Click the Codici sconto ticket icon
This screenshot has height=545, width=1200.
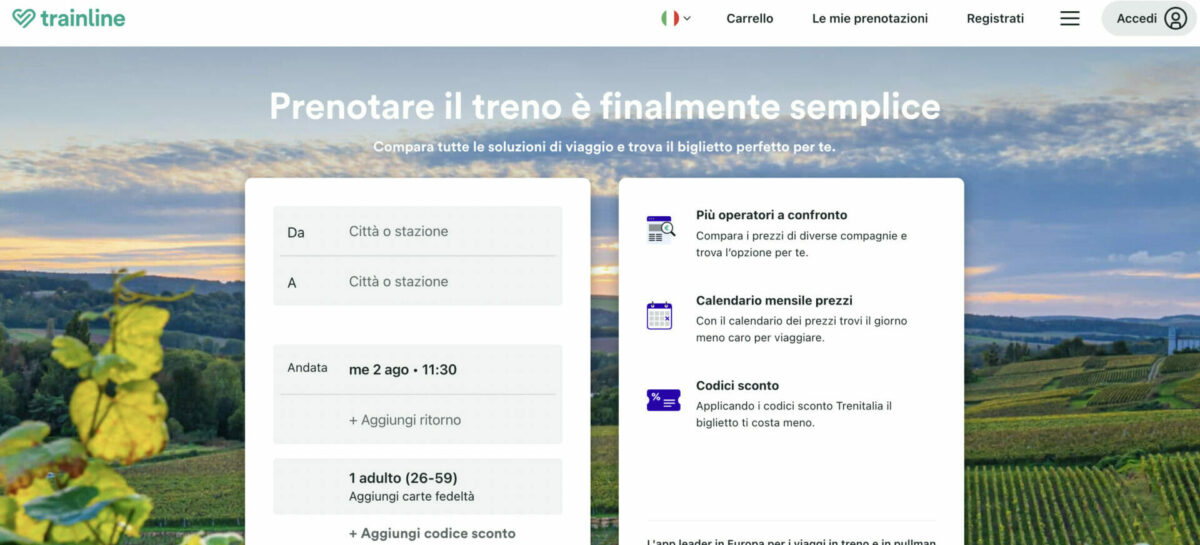[x=663, y=400]
